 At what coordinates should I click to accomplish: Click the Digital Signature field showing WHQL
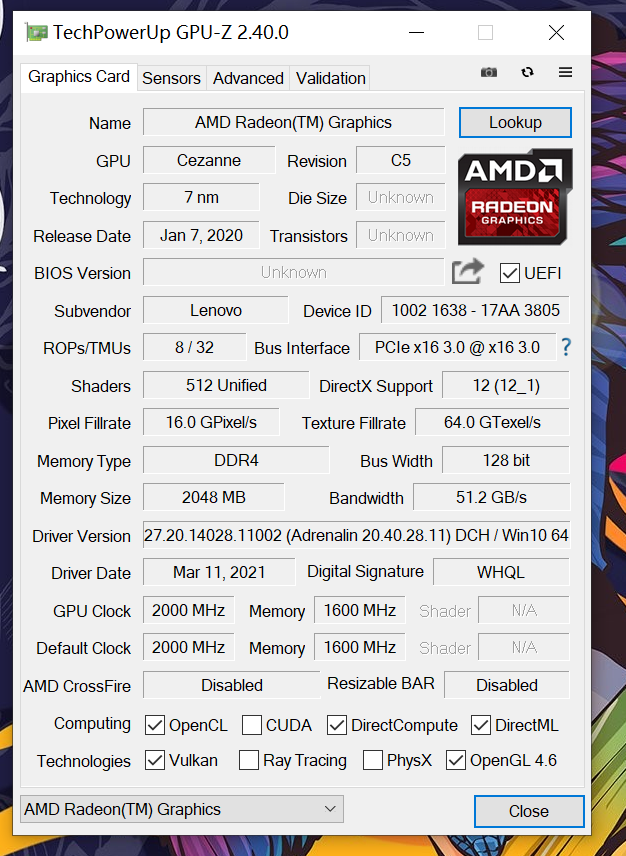[x=501, y=572]
